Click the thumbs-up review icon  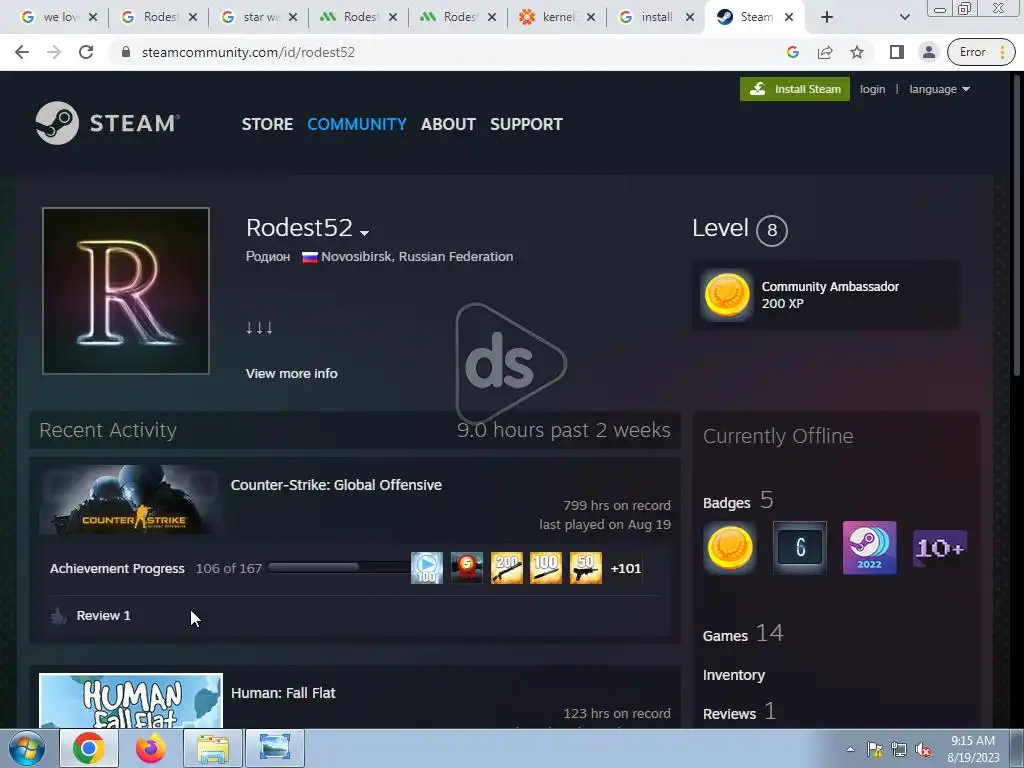(x=59, y=616)
